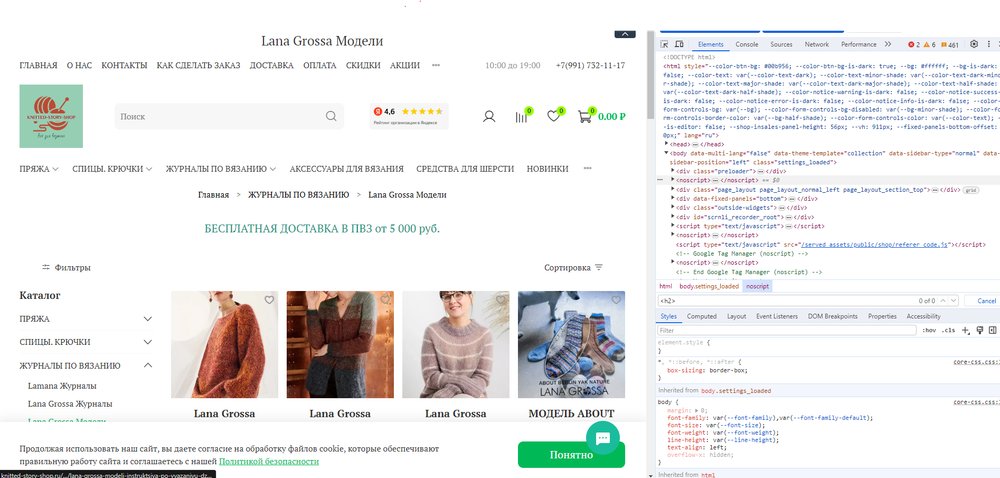Image resolution: width=1000 pixels, height=478 pixels.
Task: Open the shopping cart icon
Action: pyautogui.click(x=584, y=117)
